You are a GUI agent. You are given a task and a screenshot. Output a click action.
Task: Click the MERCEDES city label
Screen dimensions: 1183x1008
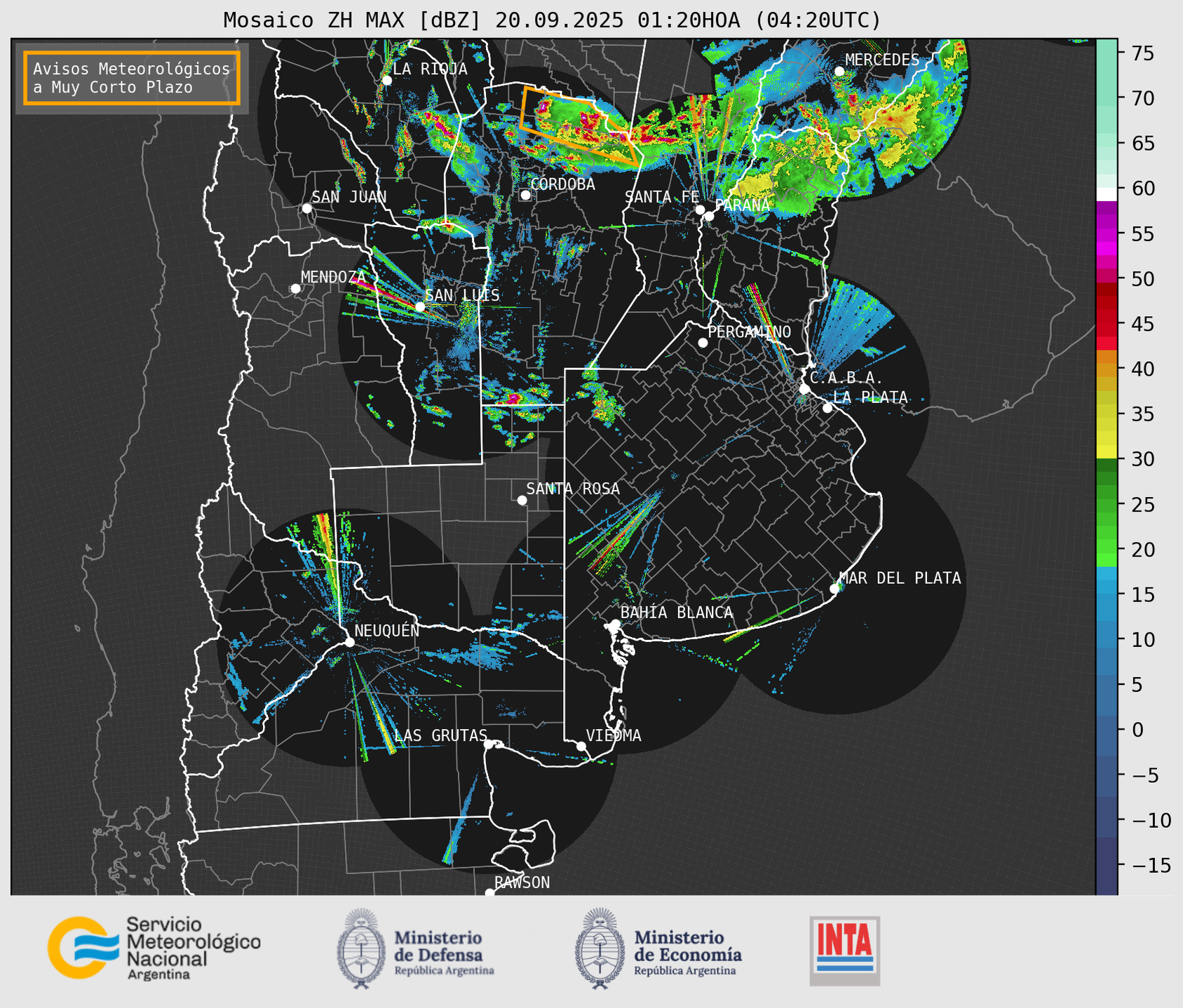tap(881, 60)
